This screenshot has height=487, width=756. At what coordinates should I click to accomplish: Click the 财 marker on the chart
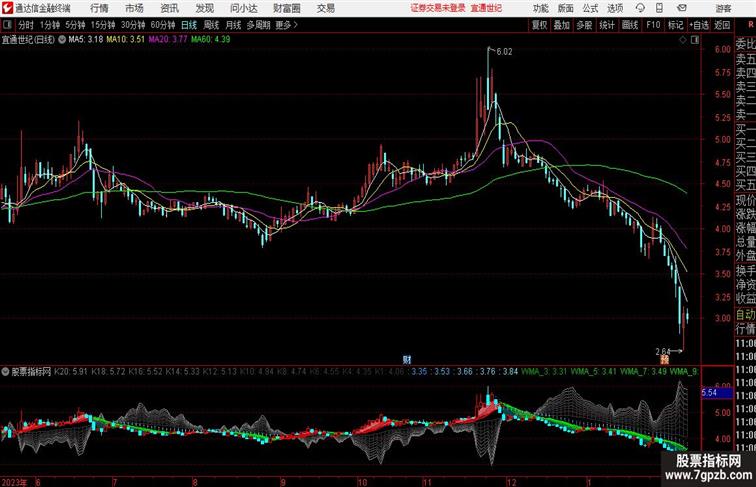click(407, 359)
